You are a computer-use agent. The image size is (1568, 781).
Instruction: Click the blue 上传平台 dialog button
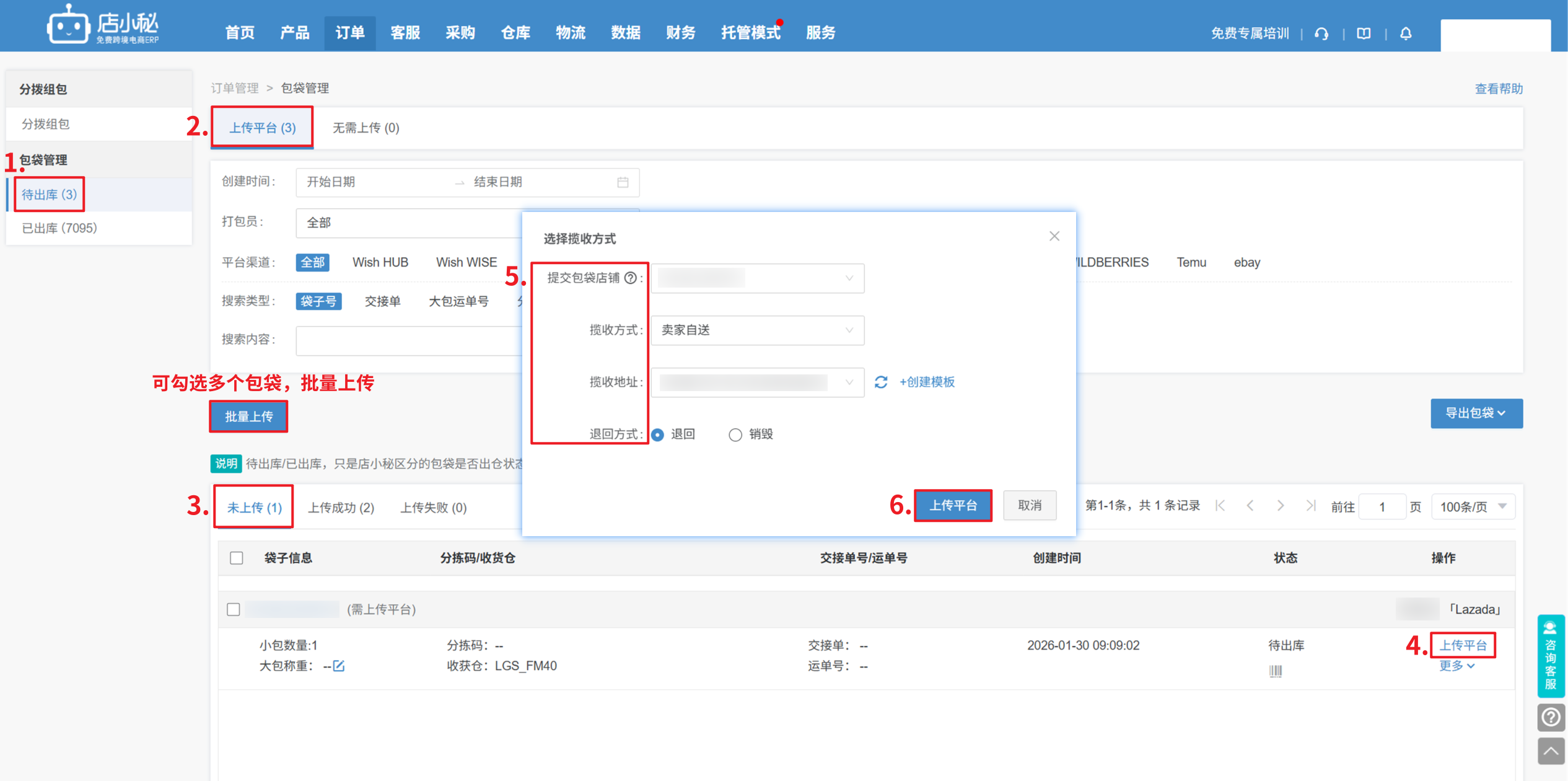(953, 505)
